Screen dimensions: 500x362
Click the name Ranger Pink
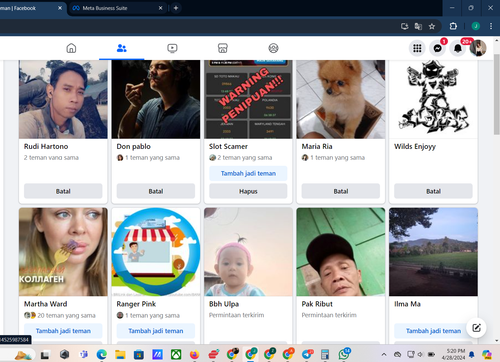click(136, 304)
